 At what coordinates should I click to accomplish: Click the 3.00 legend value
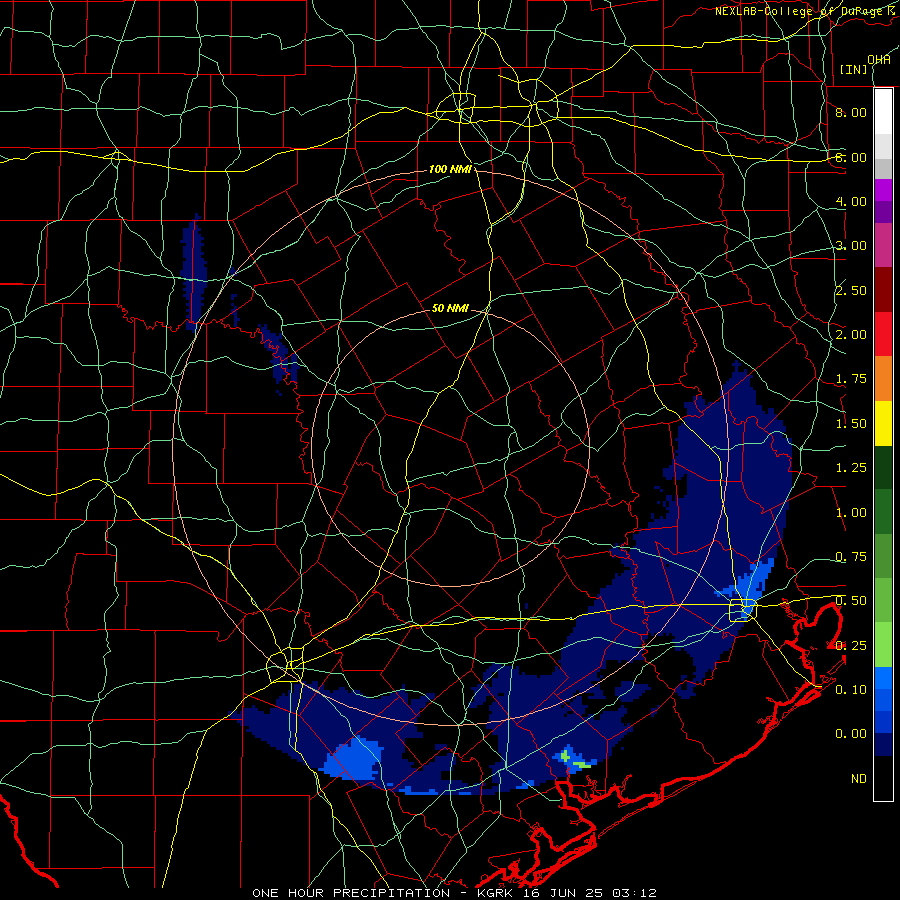[x=851, y=246]
